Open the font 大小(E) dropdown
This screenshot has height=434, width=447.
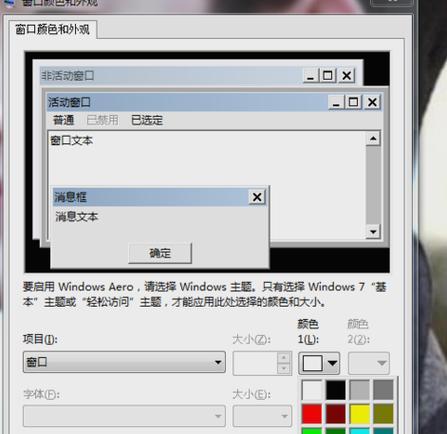click(262, 416)
